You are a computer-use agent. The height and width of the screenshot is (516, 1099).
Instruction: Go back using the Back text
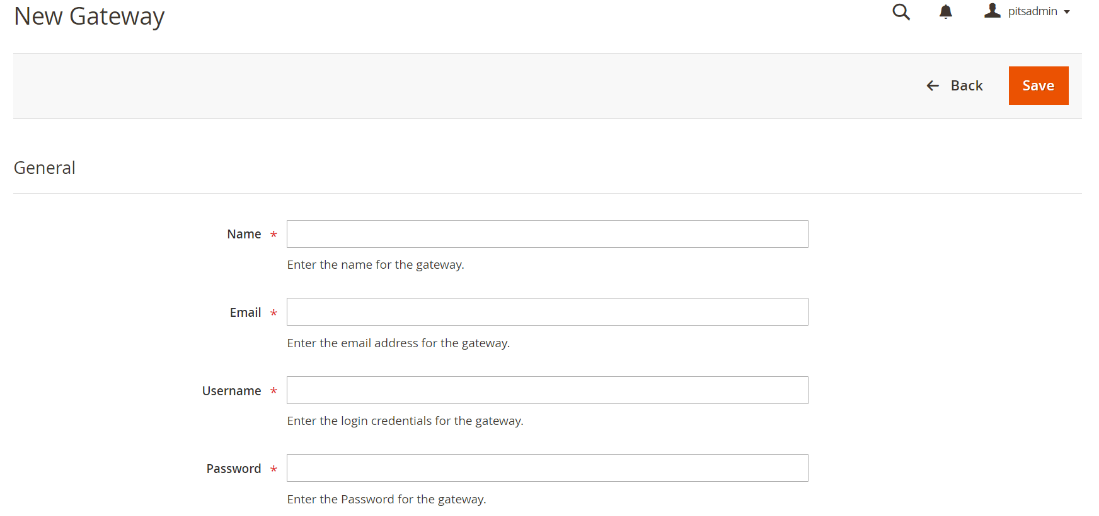(966, 86)
